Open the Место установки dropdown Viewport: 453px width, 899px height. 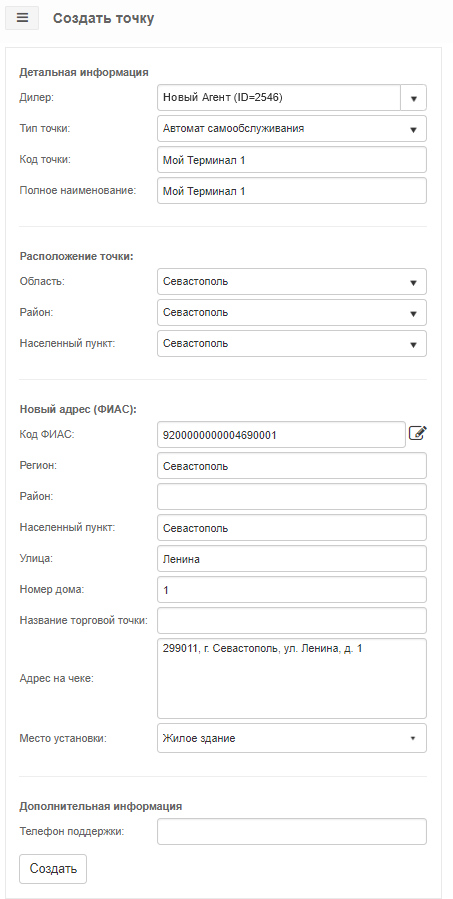click(x=292, y=738)
